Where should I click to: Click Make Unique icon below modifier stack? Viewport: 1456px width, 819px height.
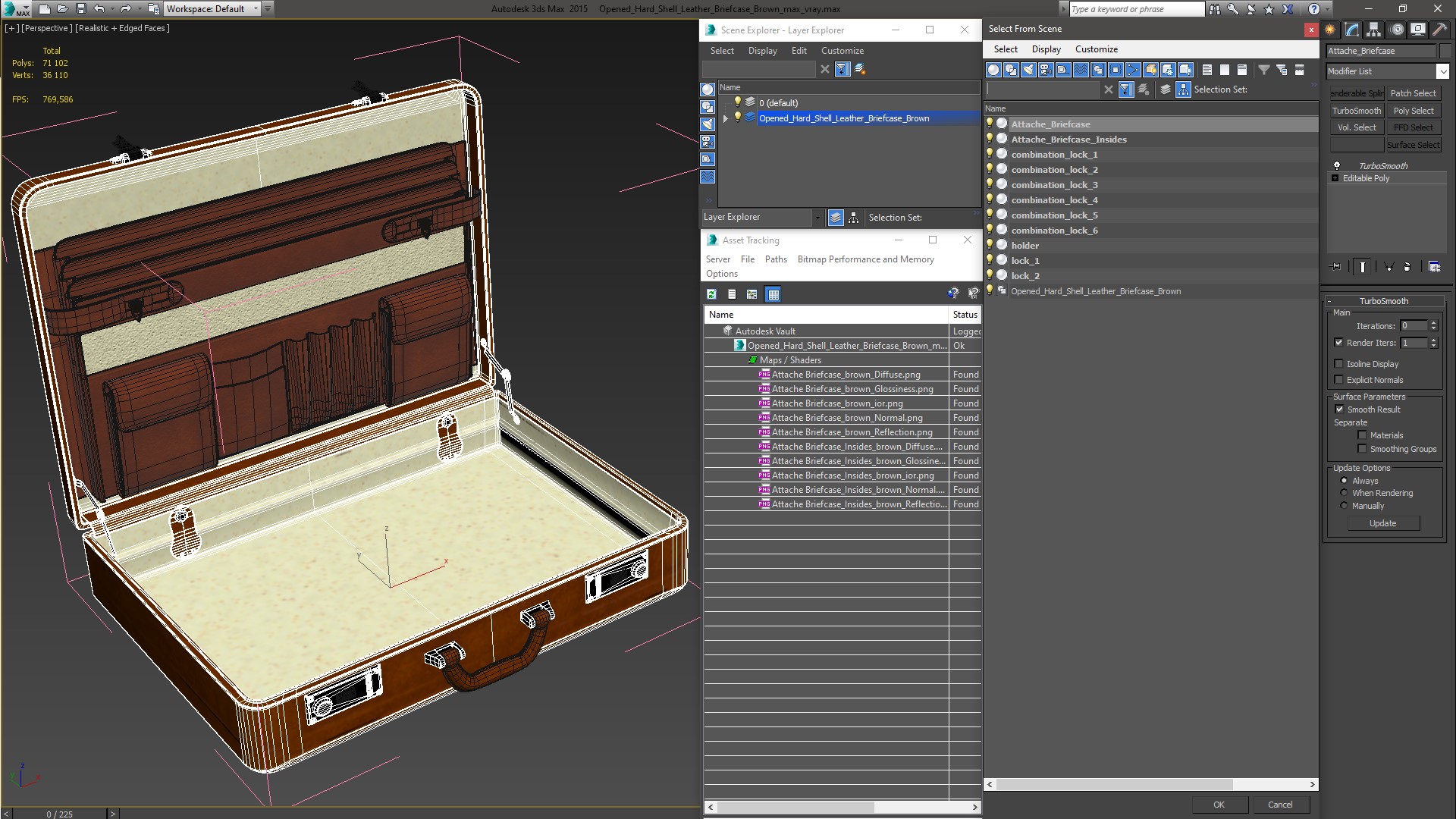(1389, 267)
